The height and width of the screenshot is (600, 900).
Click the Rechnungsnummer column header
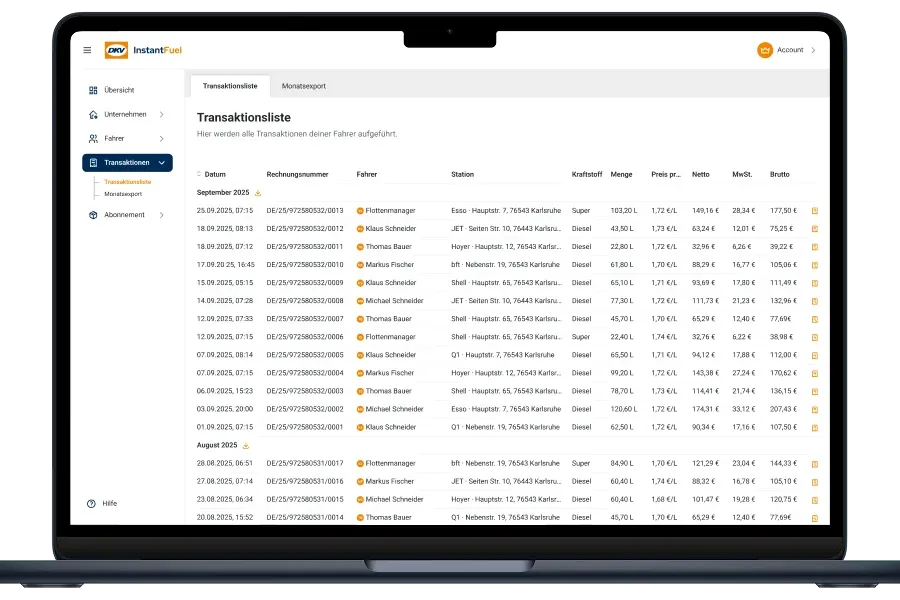[297, 174]
